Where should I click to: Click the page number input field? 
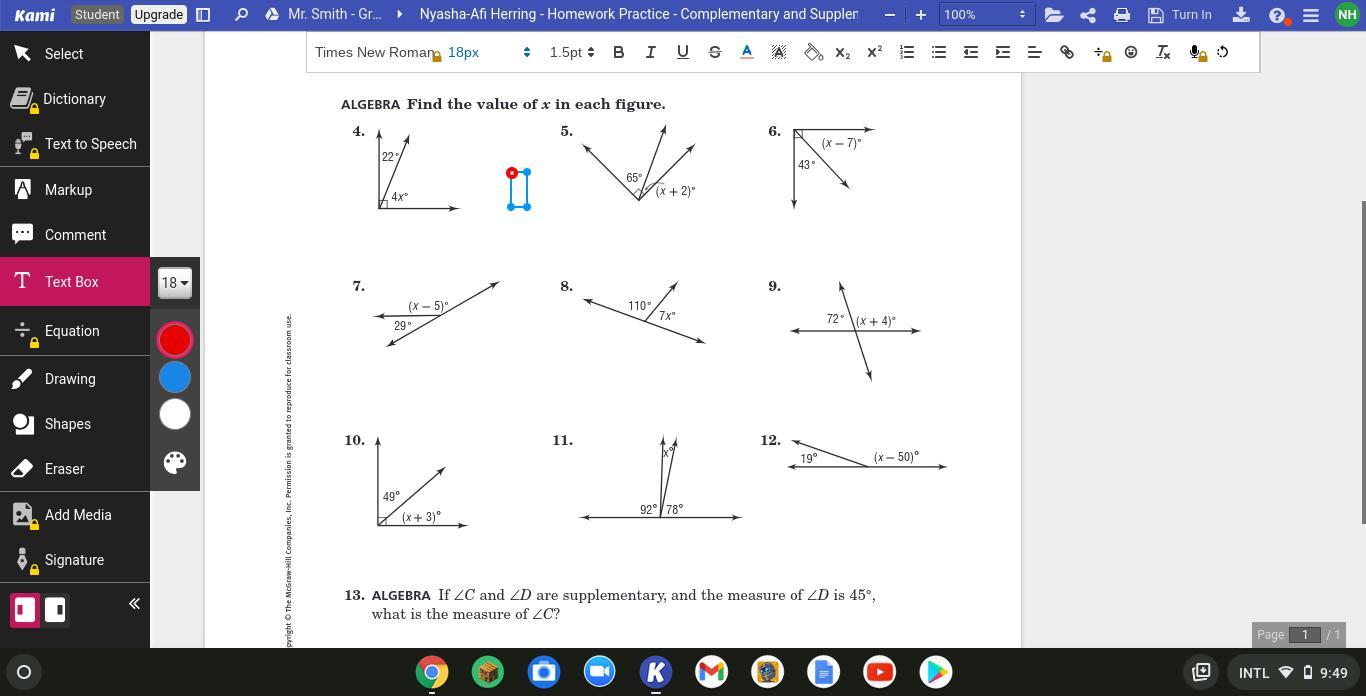coord(1305,635)
